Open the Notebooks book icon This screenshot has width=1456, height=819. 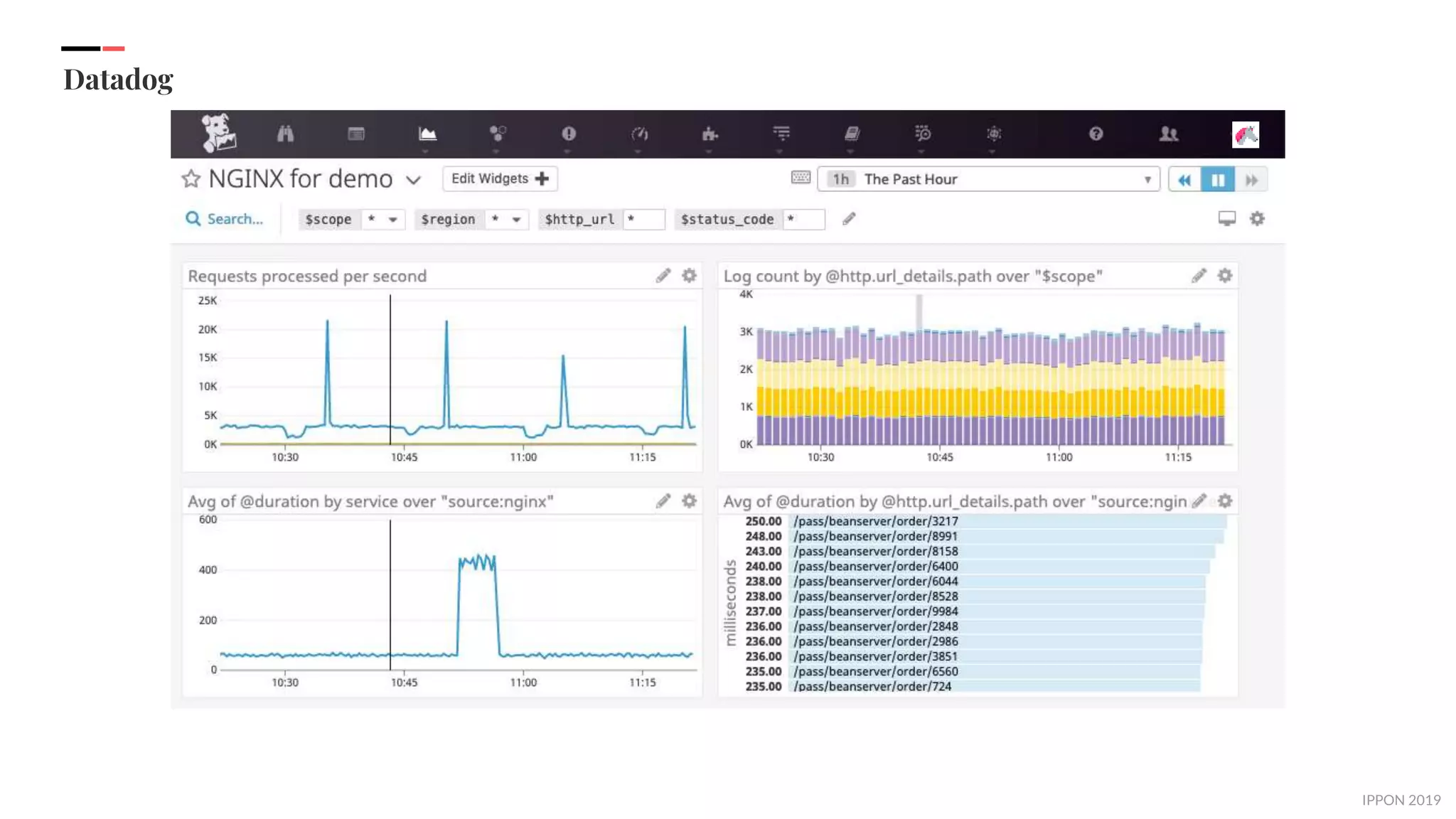click(852, 134)
